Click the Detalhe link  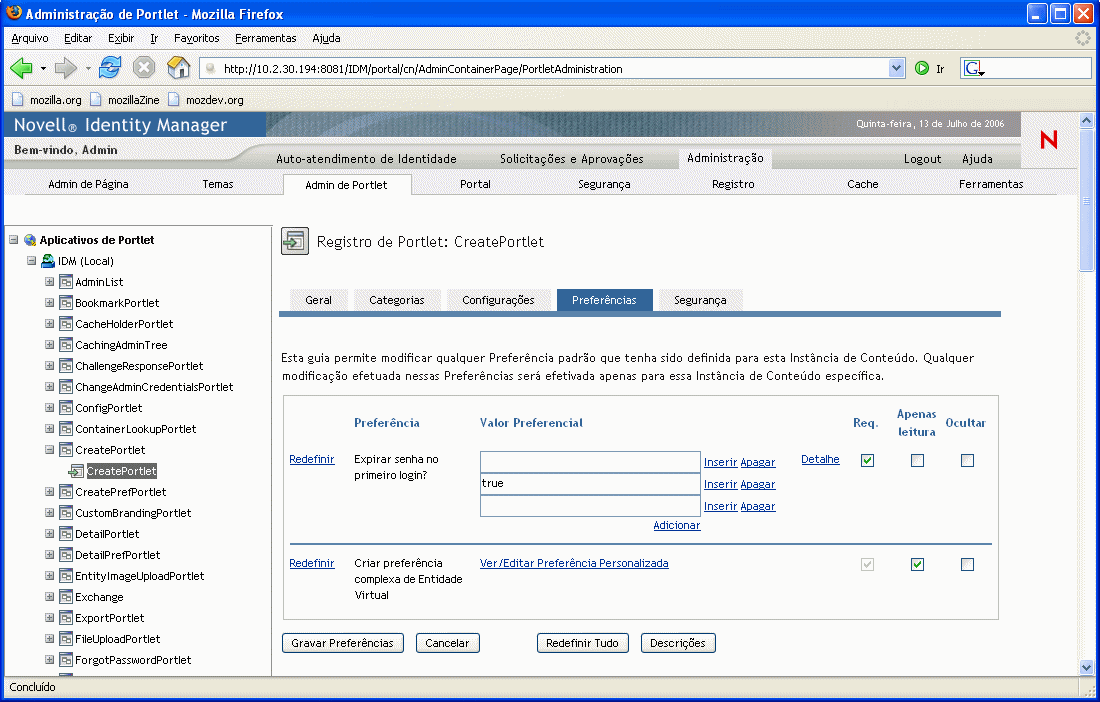pos(820,459)
